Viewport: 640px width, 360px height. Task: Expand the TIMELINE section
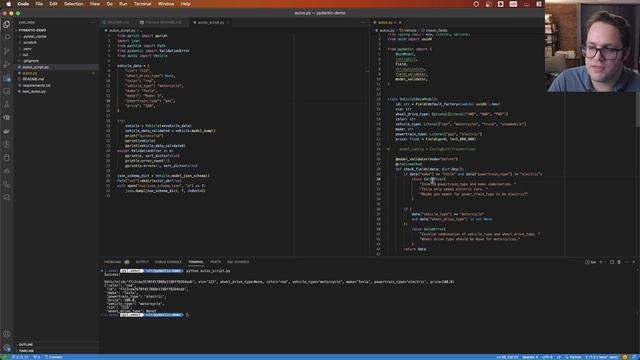26,351
